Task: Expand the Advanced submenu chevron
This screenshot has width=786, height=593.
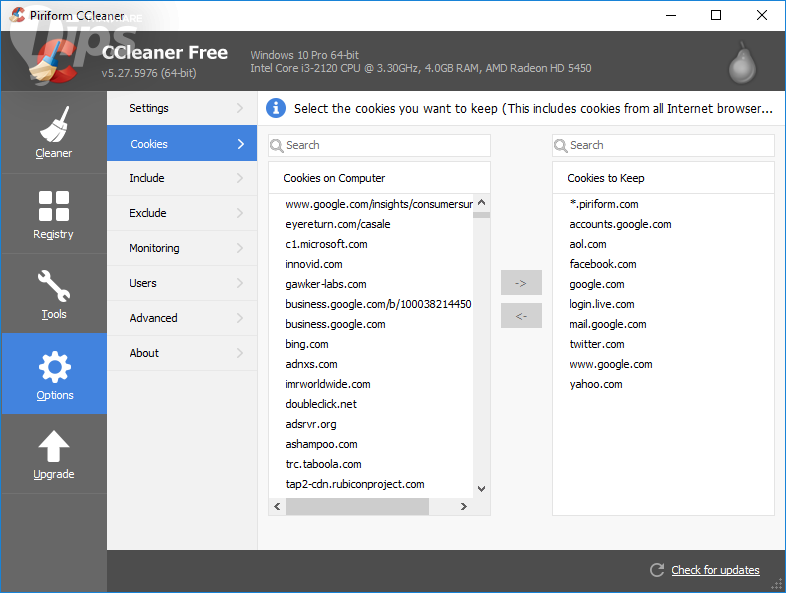Action: coord(240,318)
